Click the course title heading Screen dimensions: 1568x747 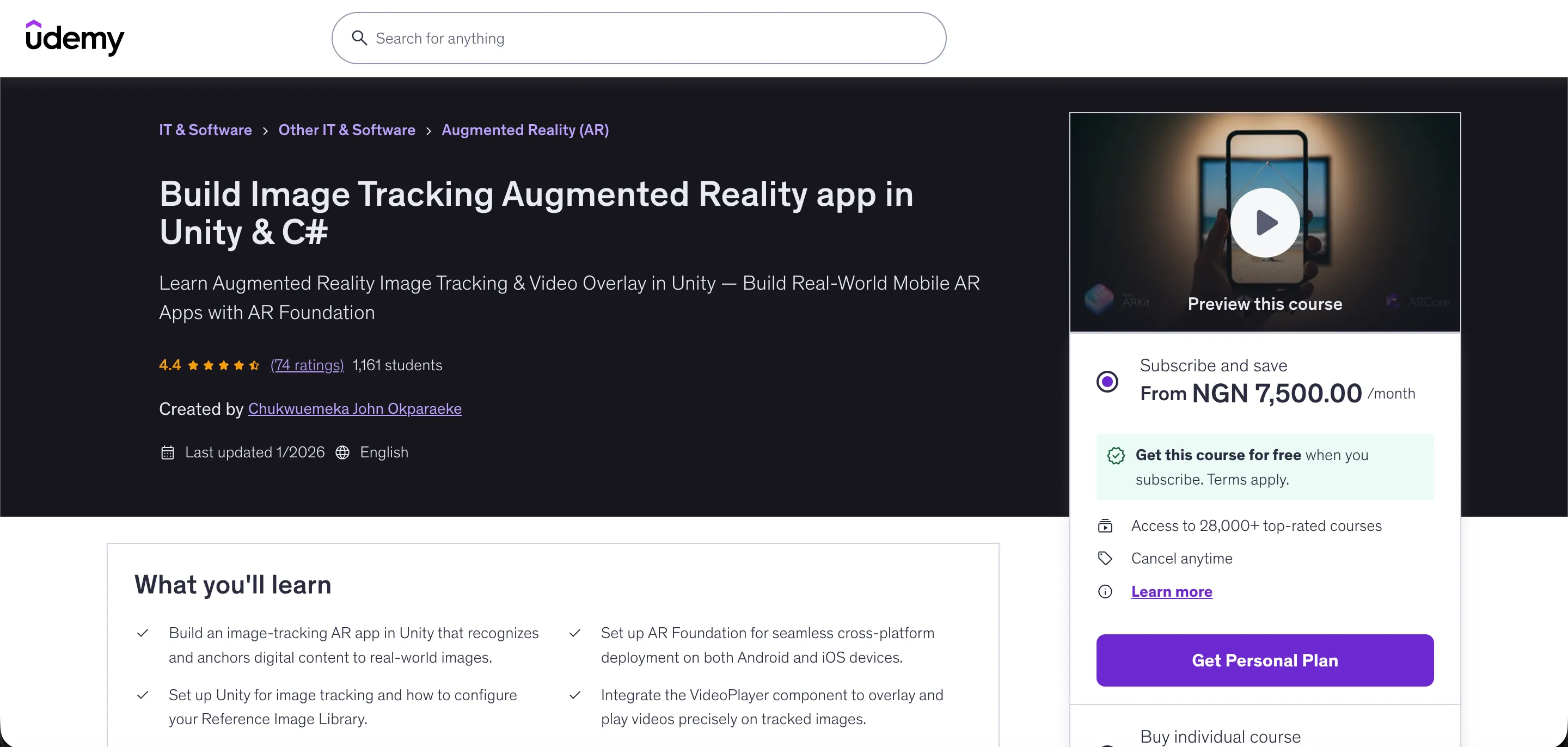tap(536, 212)
